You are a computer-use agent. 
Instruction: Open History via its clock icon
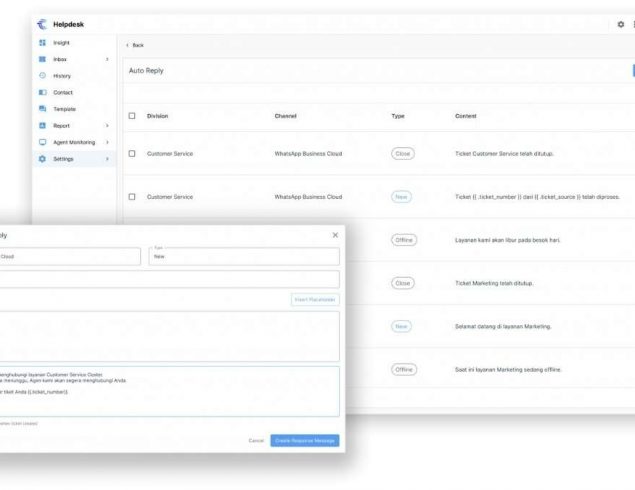coord(42,76)
